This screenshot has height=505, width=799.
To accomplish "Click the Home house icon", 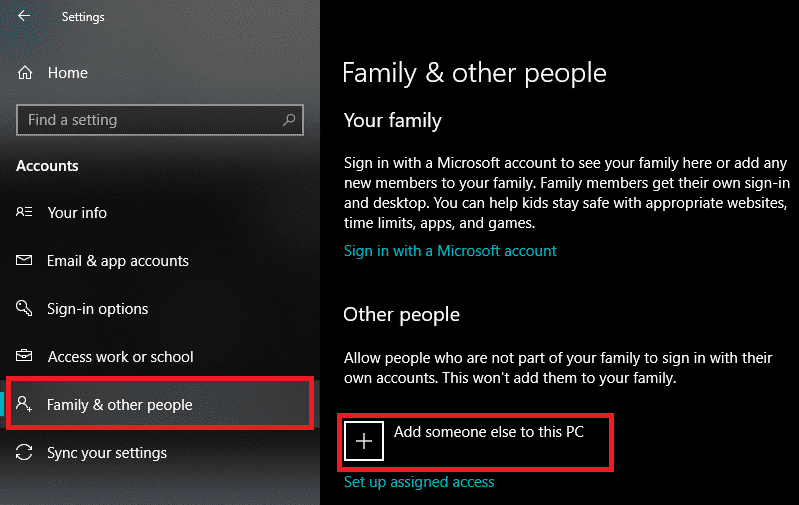I will (x=24, y=73).
